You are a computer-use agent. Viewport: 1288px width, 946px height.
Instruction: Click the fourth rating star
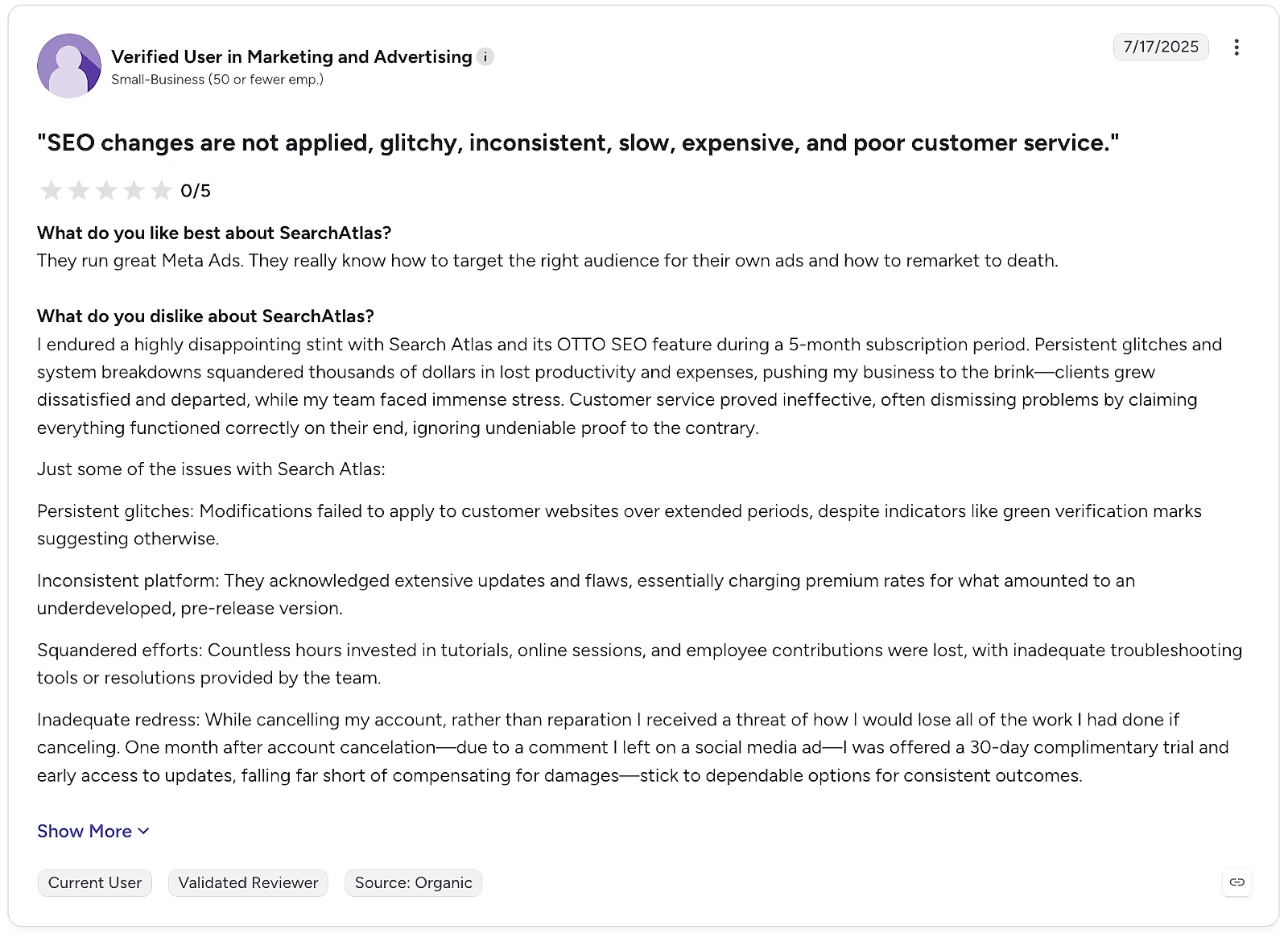coord(134,190)
